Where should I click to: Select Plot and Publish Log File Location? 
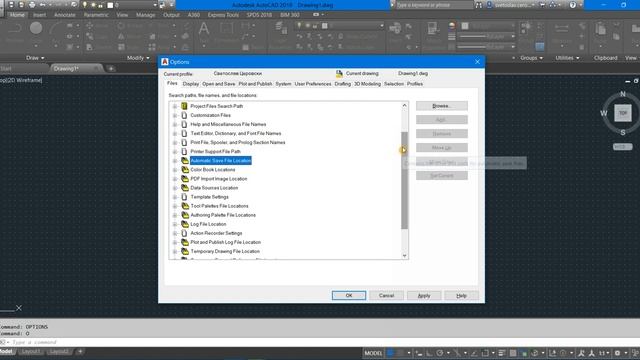[x=226, y=242]
